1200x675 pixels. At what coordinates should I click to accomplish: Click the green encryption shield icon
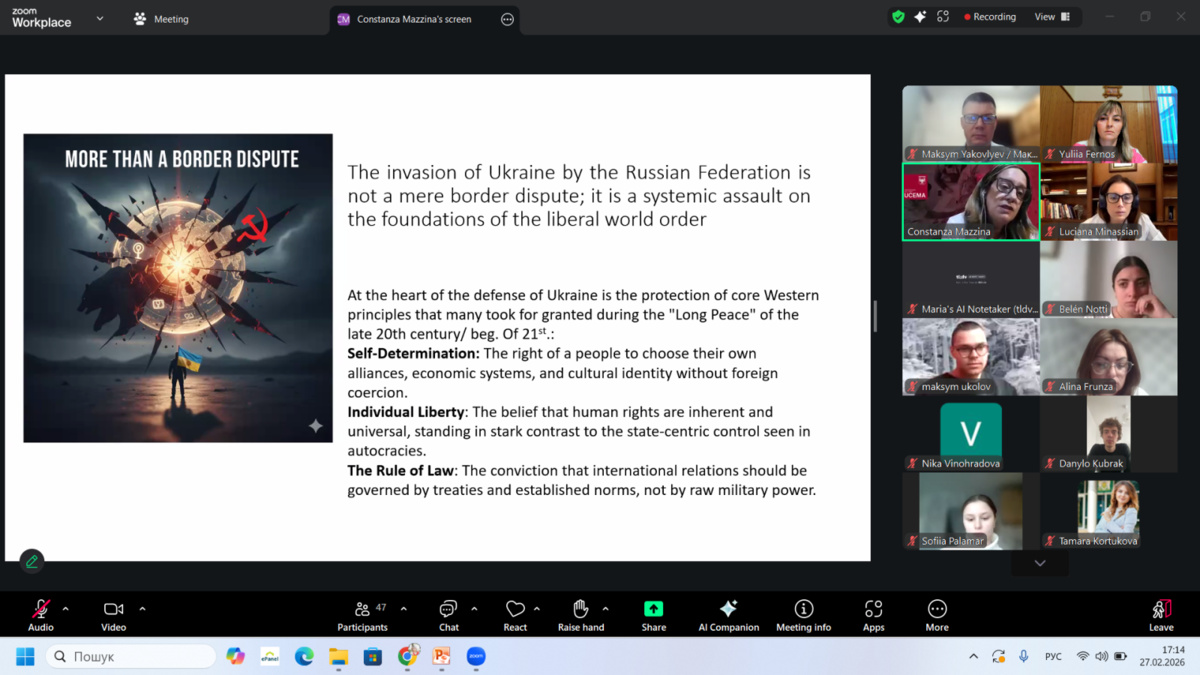point(898,17)
